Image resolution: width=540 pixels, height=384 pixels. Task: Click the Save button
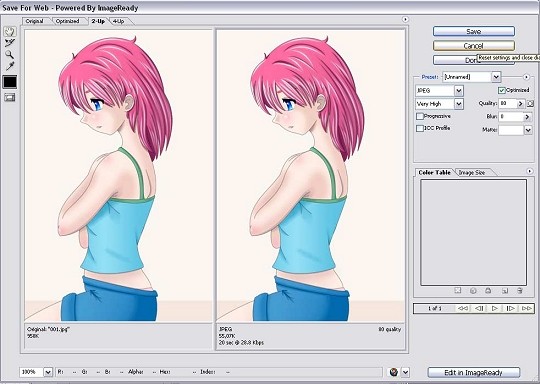[474, 31]
